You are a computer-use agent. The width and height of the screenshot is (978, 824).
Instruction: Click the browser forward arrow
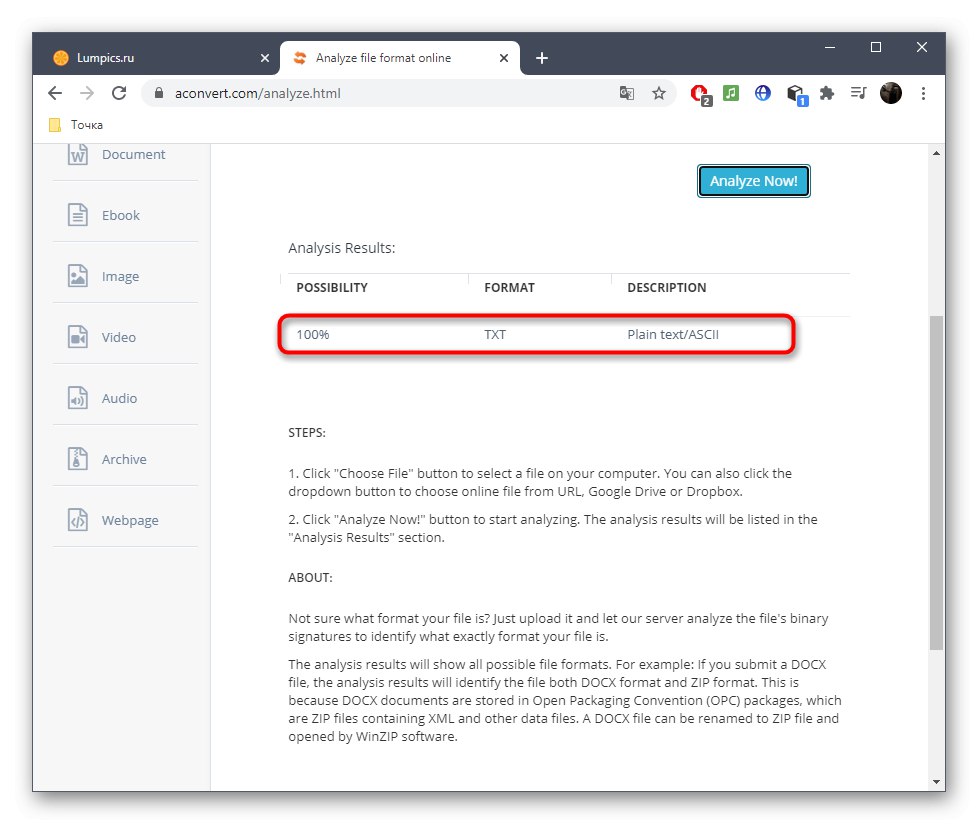pyautogui.click(x=87, y=94)
